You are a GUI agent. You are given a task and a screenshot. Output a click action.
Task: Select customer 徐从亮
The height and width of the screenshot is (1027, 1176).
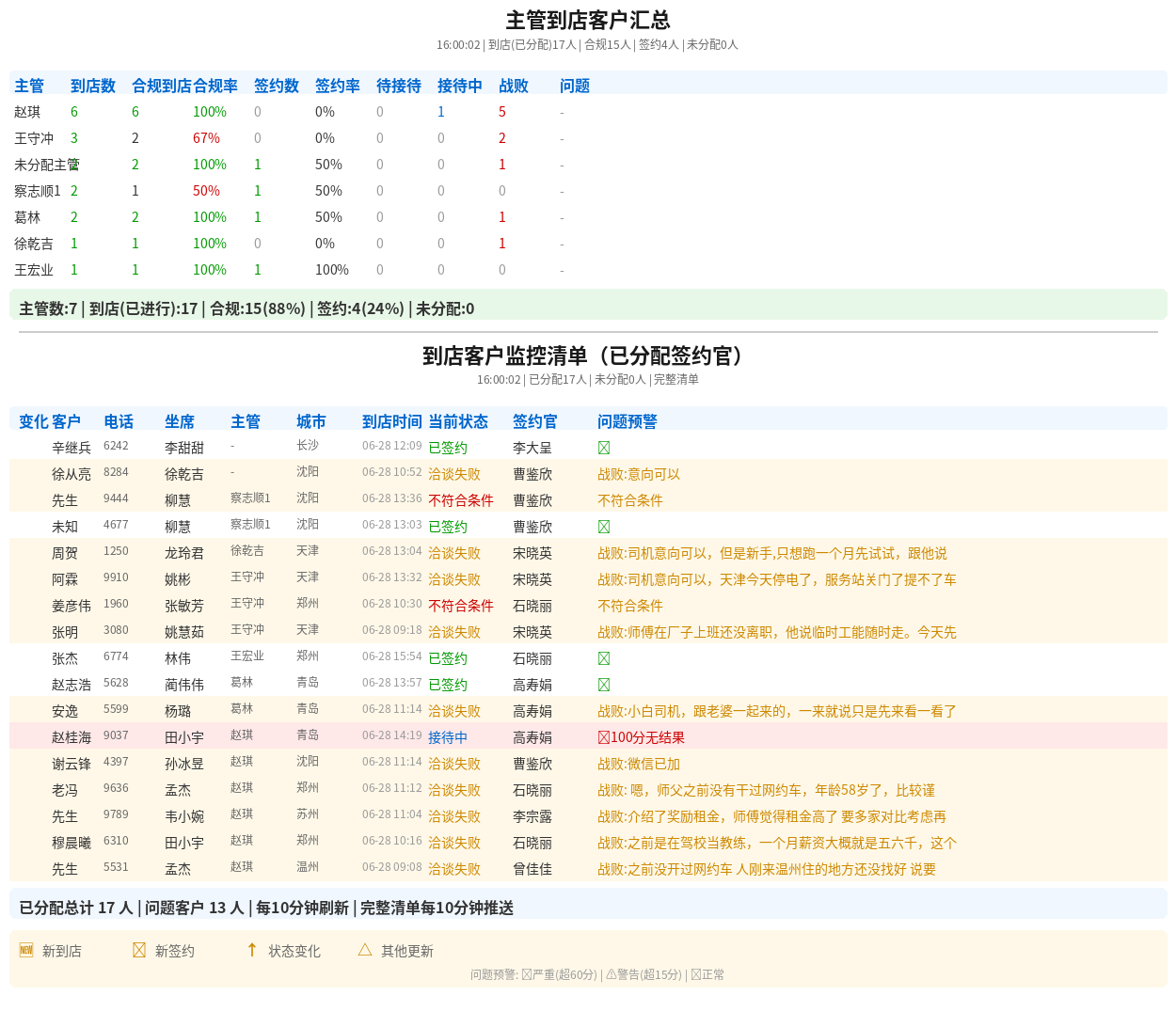tap(72, 475)
